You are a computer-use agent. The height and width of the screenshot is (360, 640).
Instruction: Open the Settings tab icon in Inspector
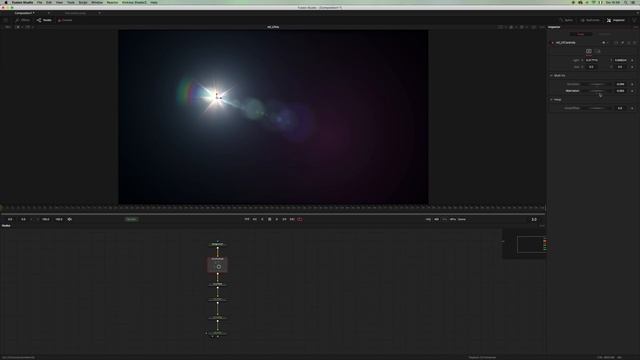(598, 51)
